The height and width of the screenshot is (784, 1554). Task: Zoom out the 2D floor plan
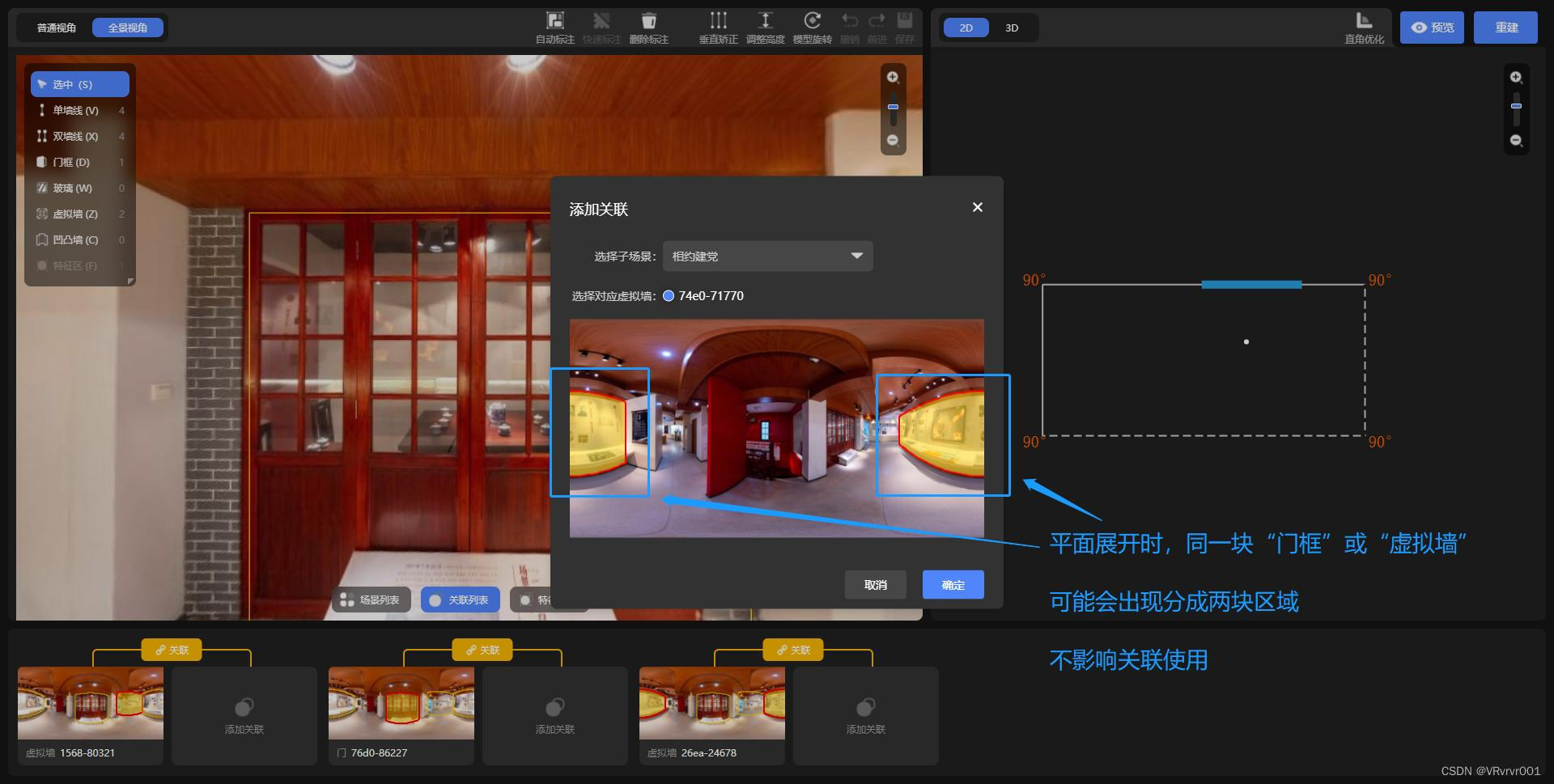click(x=1516, y=141)
